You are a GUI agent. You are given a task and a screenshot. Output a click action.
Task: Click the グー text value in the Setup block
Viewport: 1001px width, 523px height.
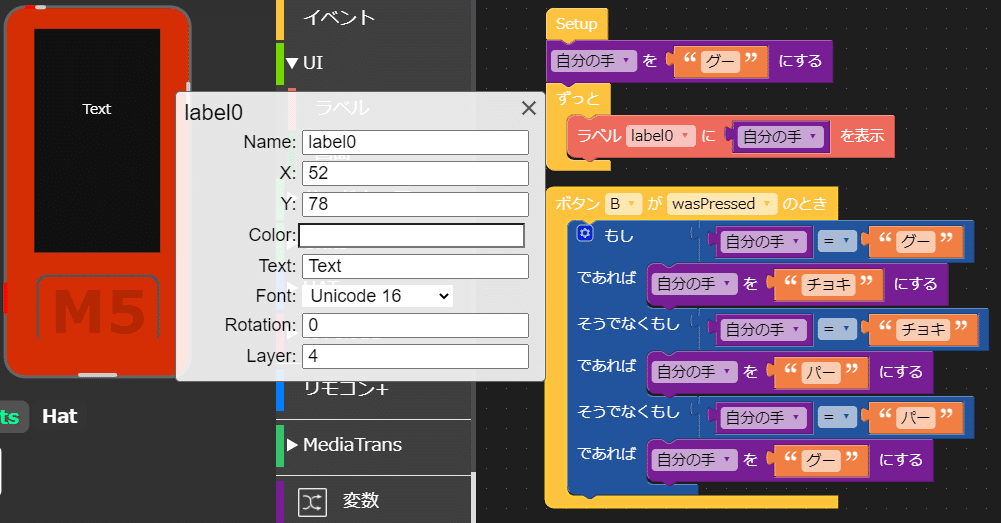(720, 61)
